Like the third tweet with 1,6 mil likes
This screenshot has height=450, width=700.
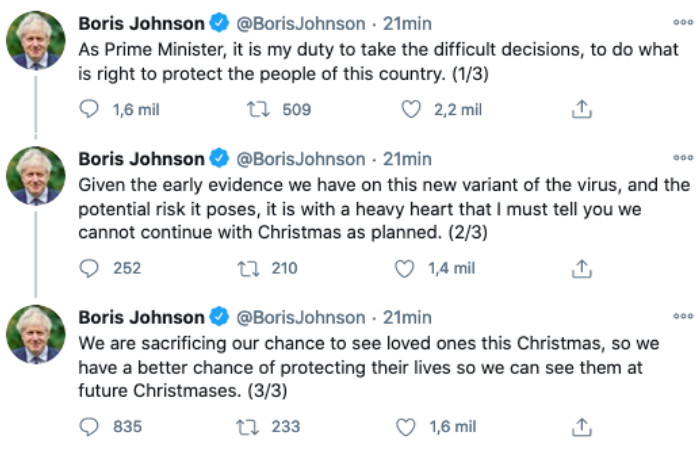[405, 426]
